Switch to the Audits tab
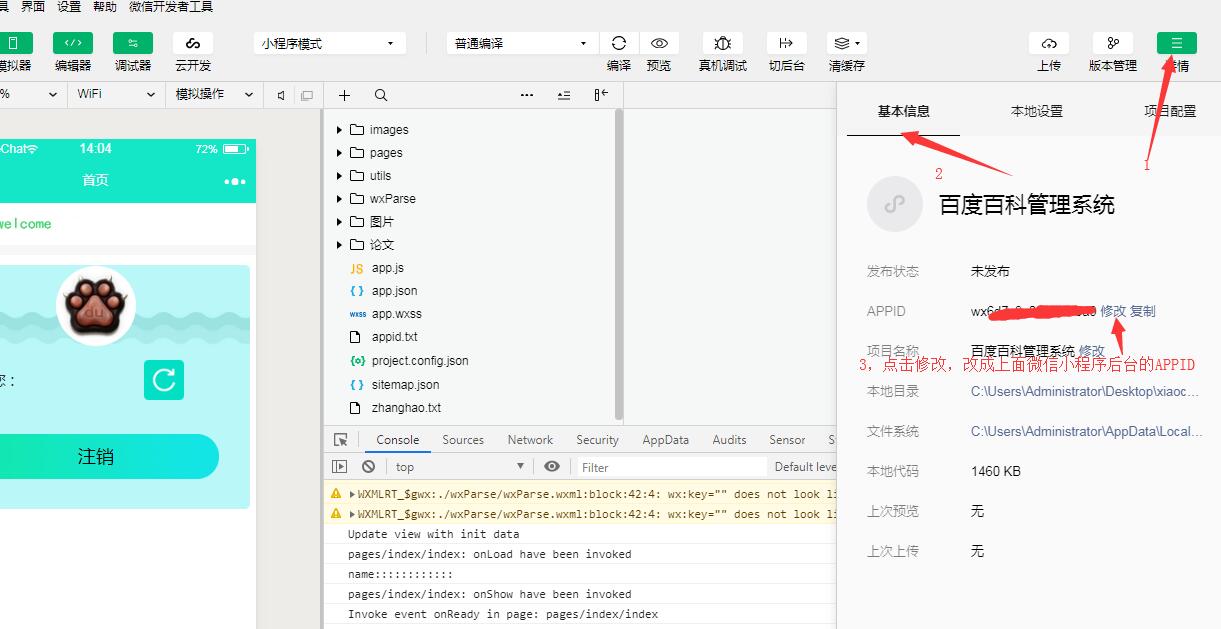Image resolution: width=1221 pixels, height=629 pixels. (x=730, y=440)
